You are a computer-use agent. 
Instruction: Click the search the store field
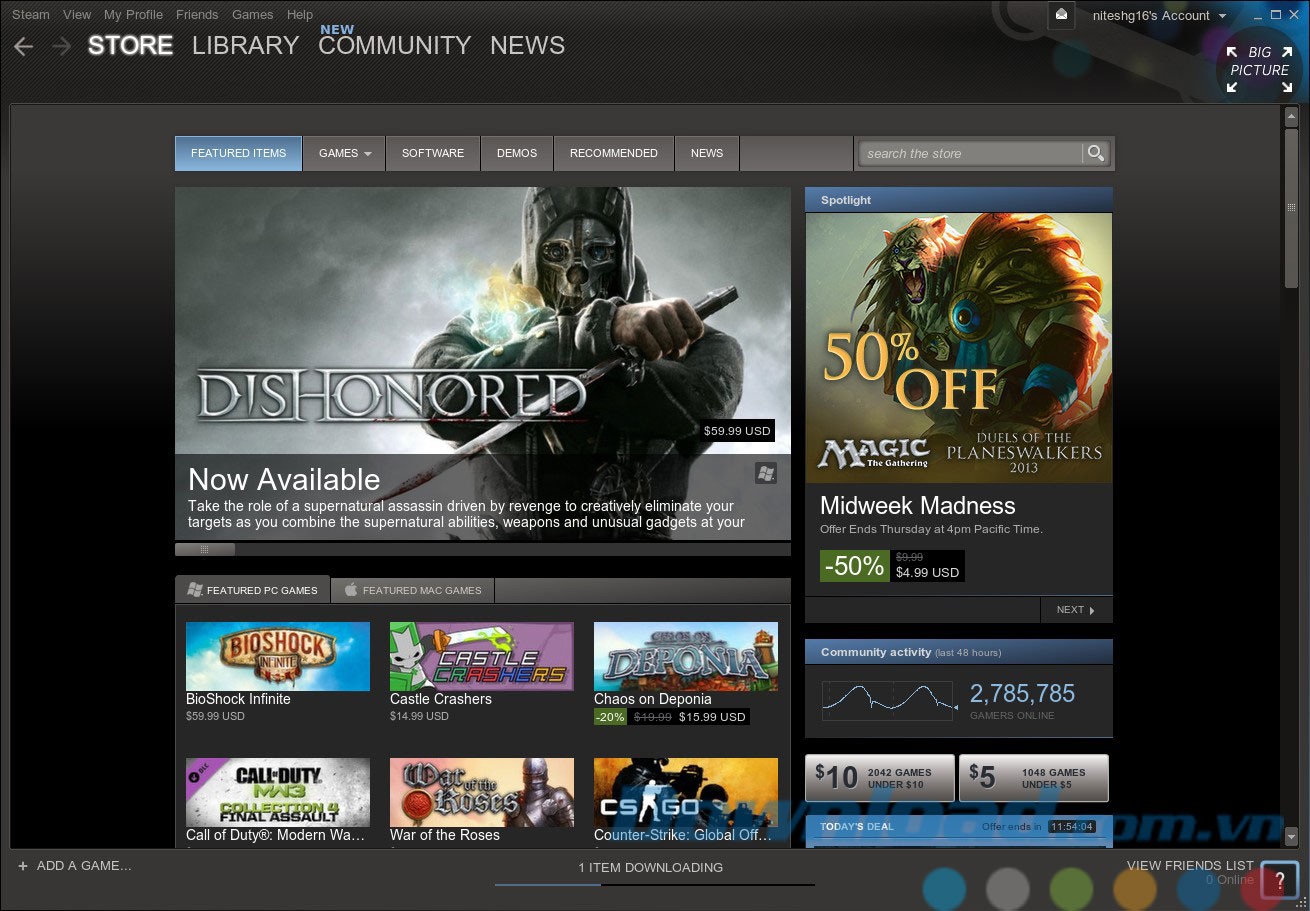pyautogui.click(x=970, y=153)
